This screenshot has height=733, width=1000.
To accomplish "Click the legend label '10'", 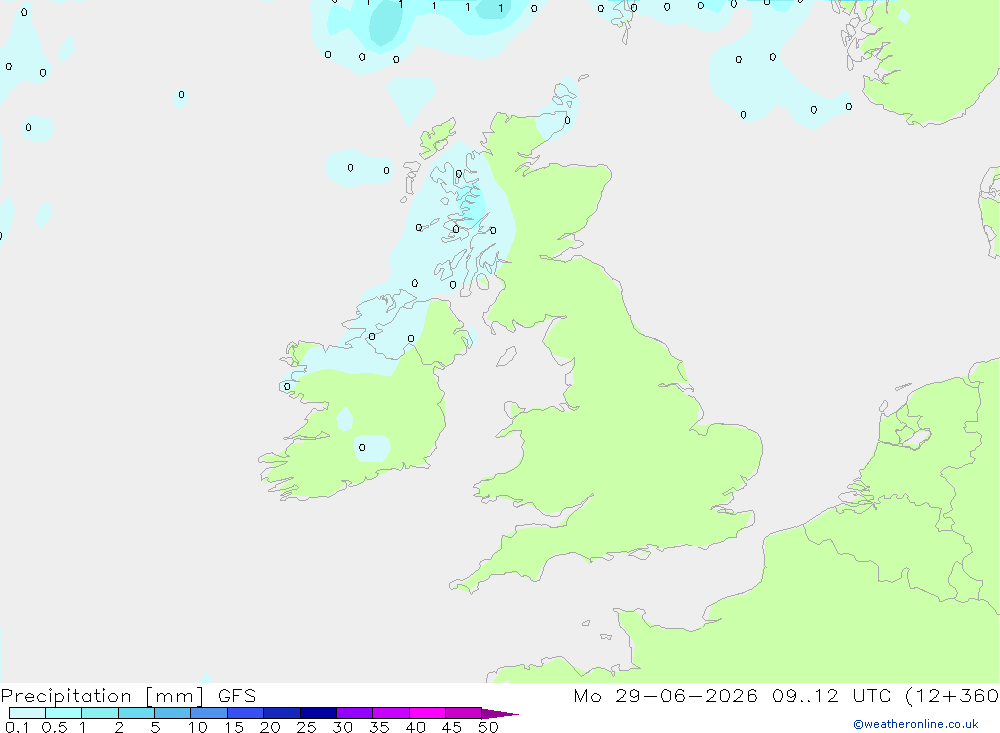I will [x=198, y=727].
